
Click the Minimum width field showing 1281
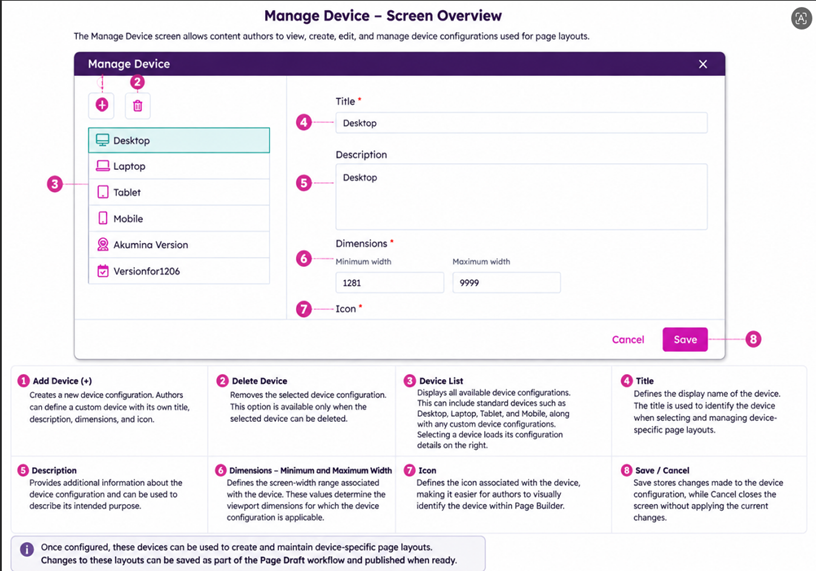[x=390, y=283]
